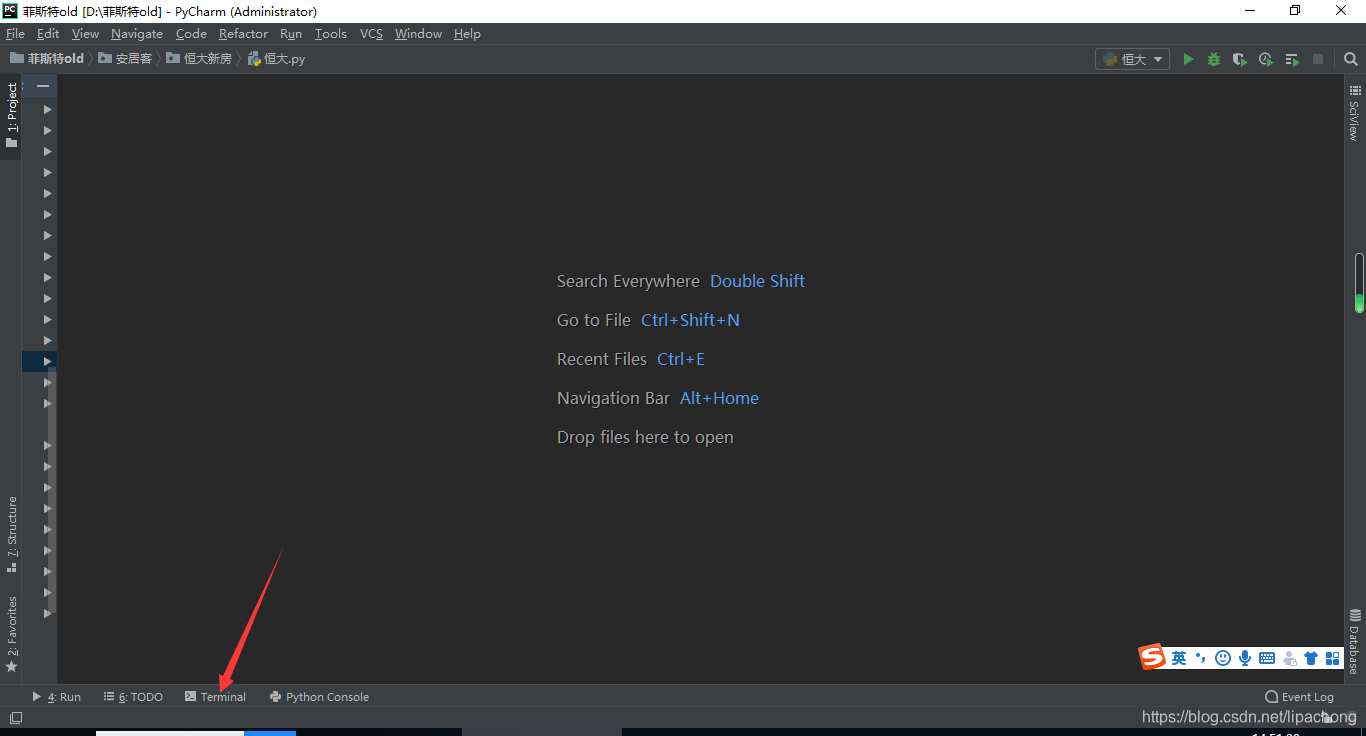Image resolution: width=1366 pixels, height=736 pixels.
Task: Click the Ctrl+E shortcut text
Action: pyautogui.click(x=681, y=359)
